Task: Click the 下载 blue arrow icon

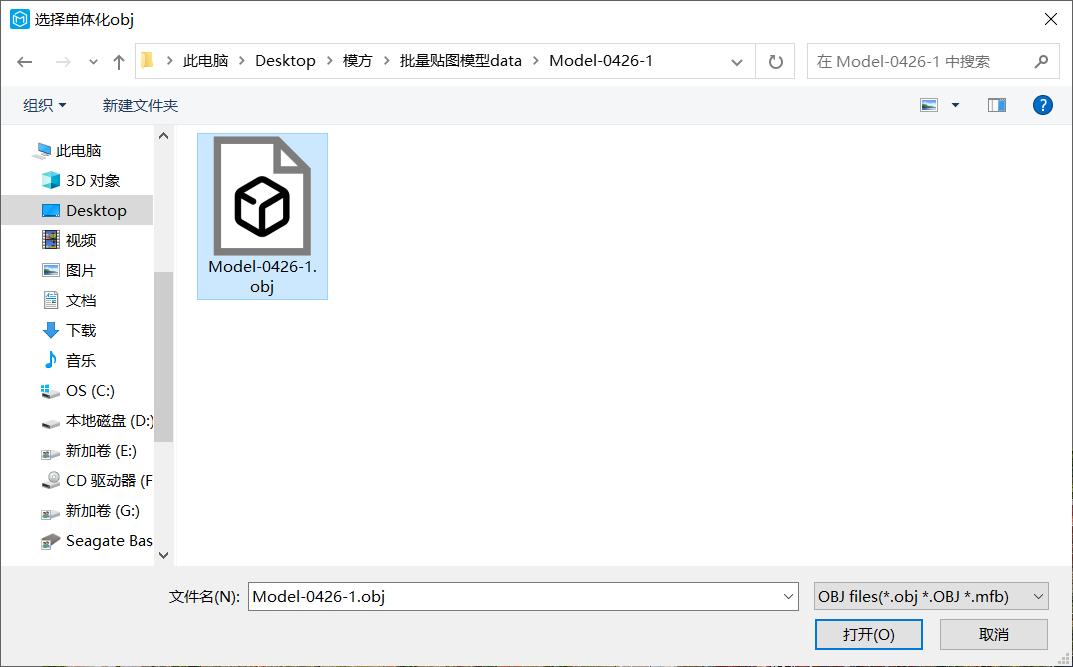Action: (x=51, y=330)
